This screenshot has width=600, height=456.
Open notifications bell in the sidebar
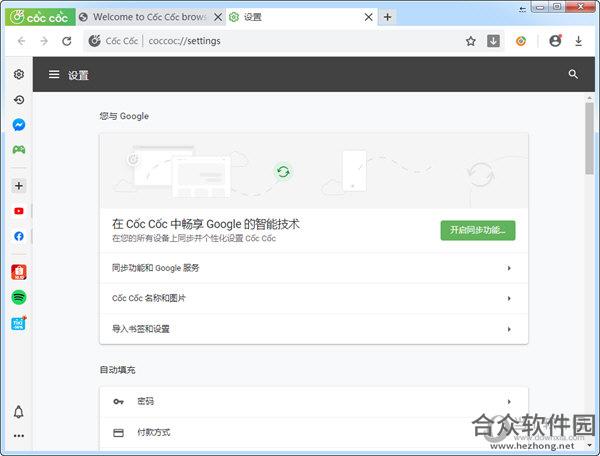[x=19, y=412]
